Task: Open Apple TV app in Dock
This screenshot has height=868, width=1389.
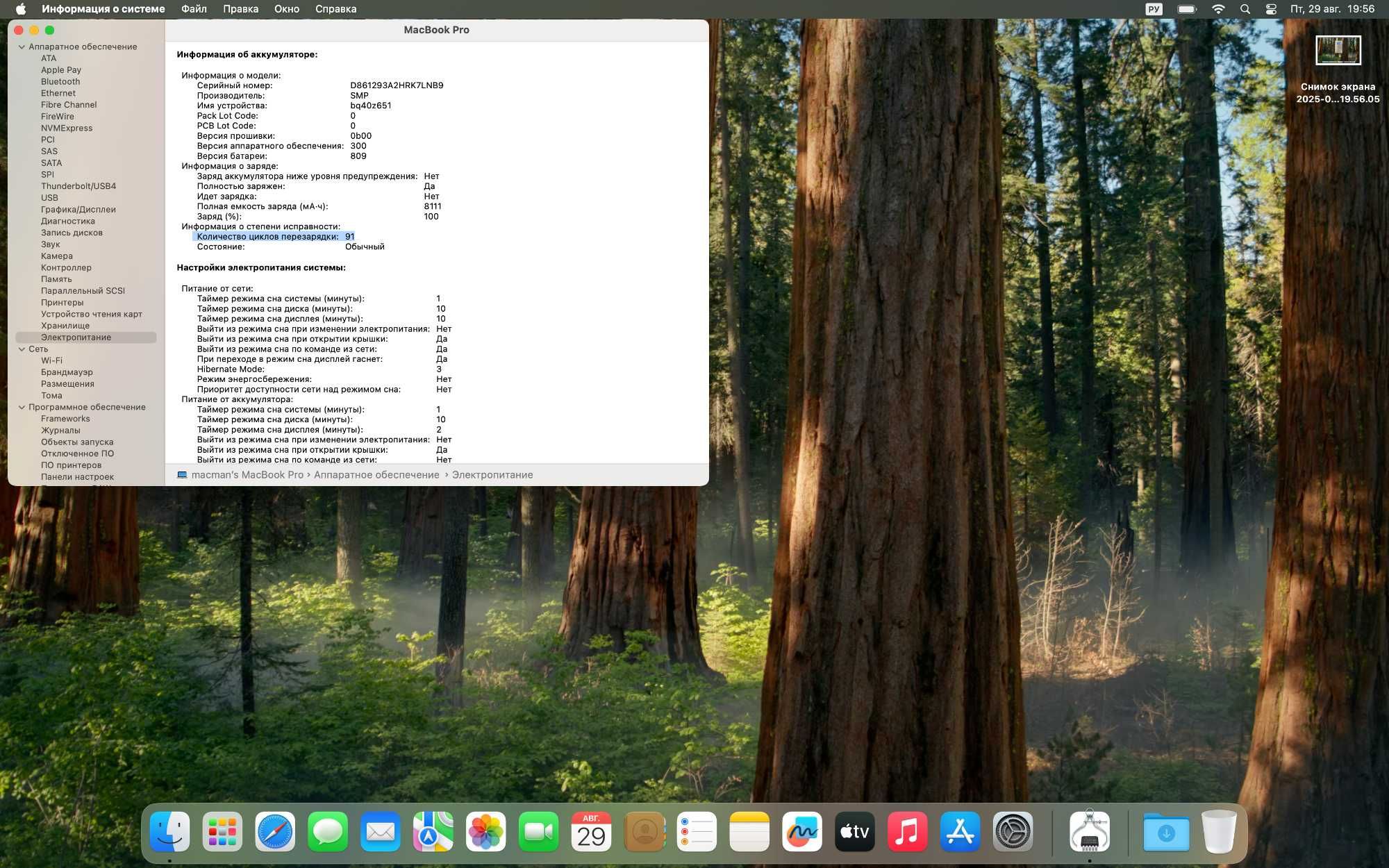Action: tap(855, 831)
